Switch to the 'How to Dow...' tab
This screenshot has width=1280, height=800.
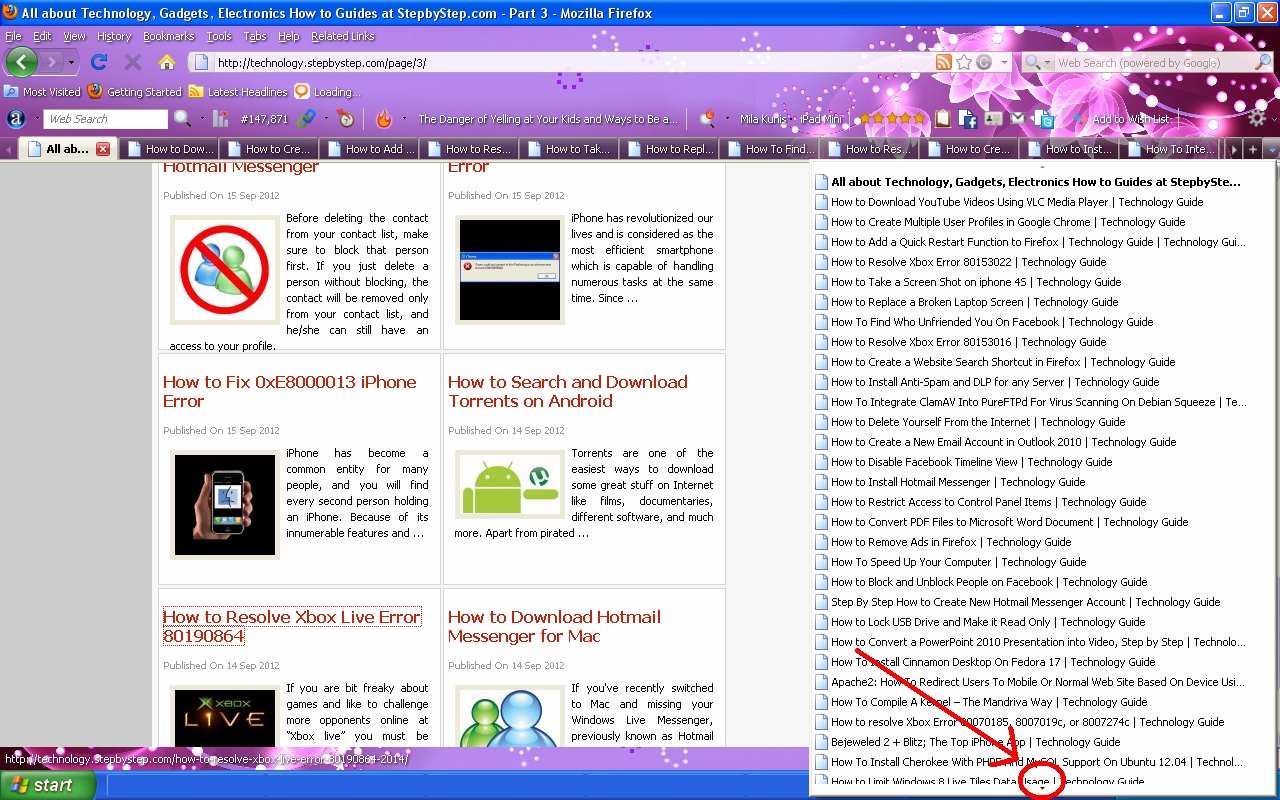tap(169, 149)
